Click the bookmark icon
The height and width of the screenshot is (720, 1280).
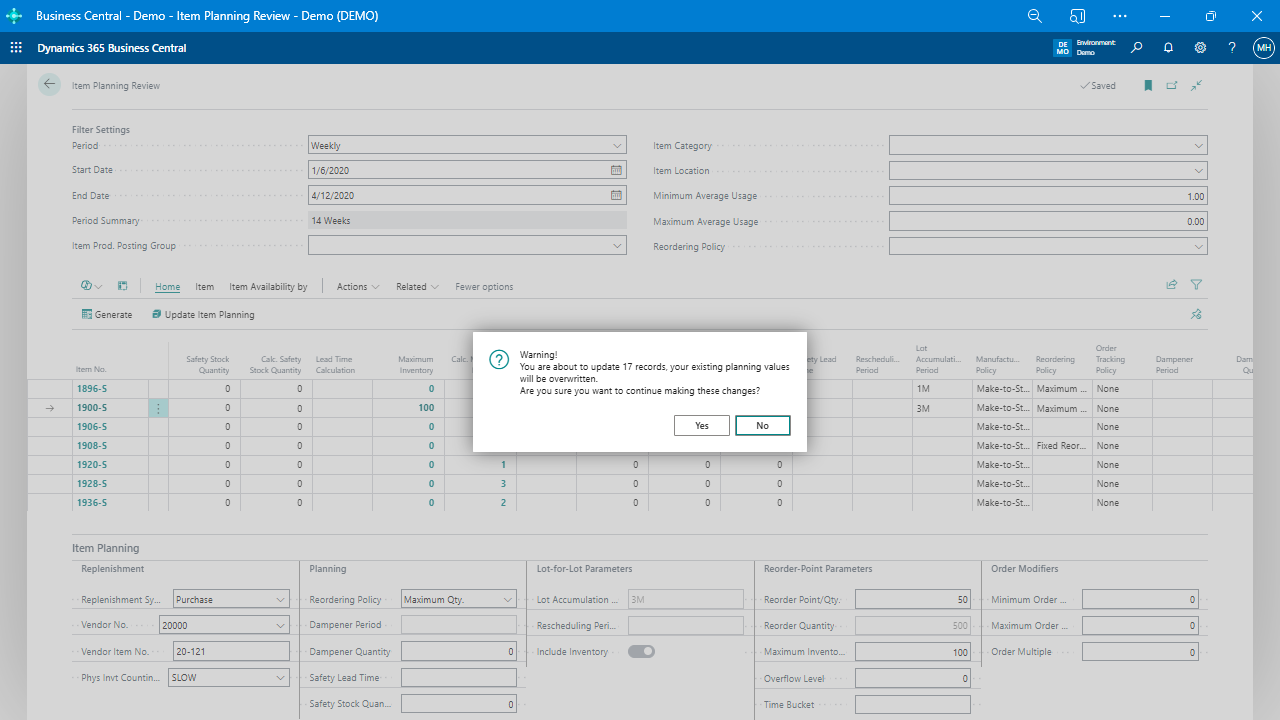(1148, 86)
